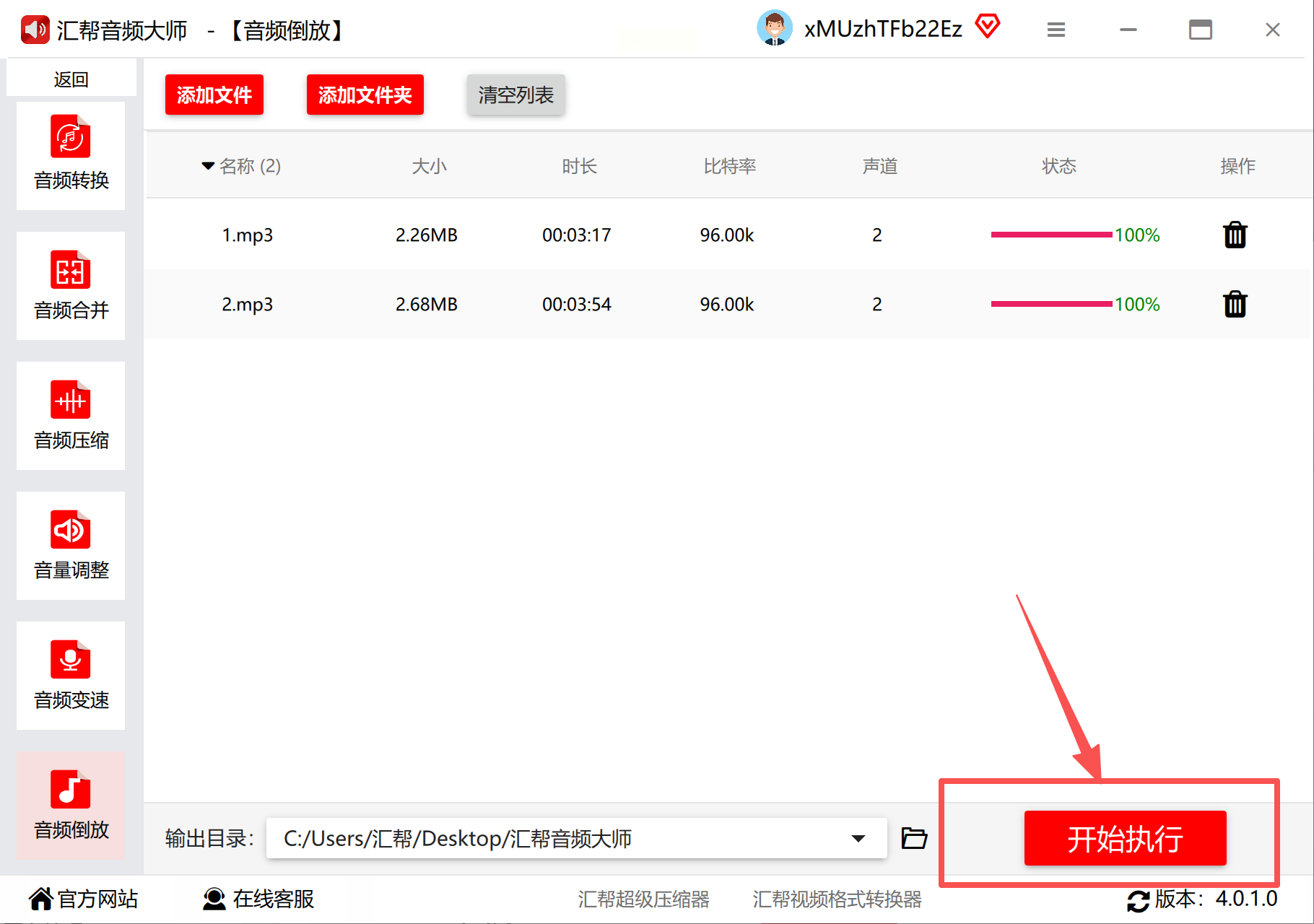Click the 开始执行 start button

(x=1125, y=838)
